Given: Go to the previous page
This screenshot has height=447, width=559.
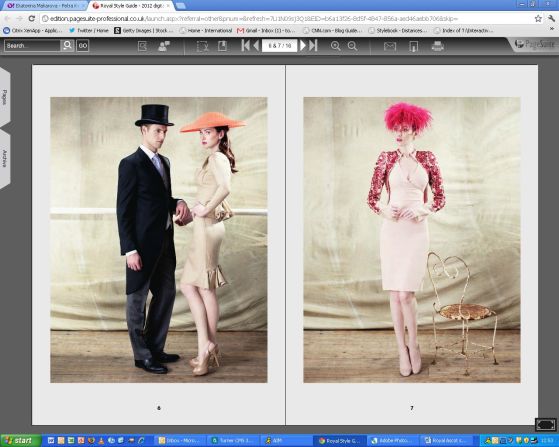Looking at the screenshot, I should coord(256,46).
